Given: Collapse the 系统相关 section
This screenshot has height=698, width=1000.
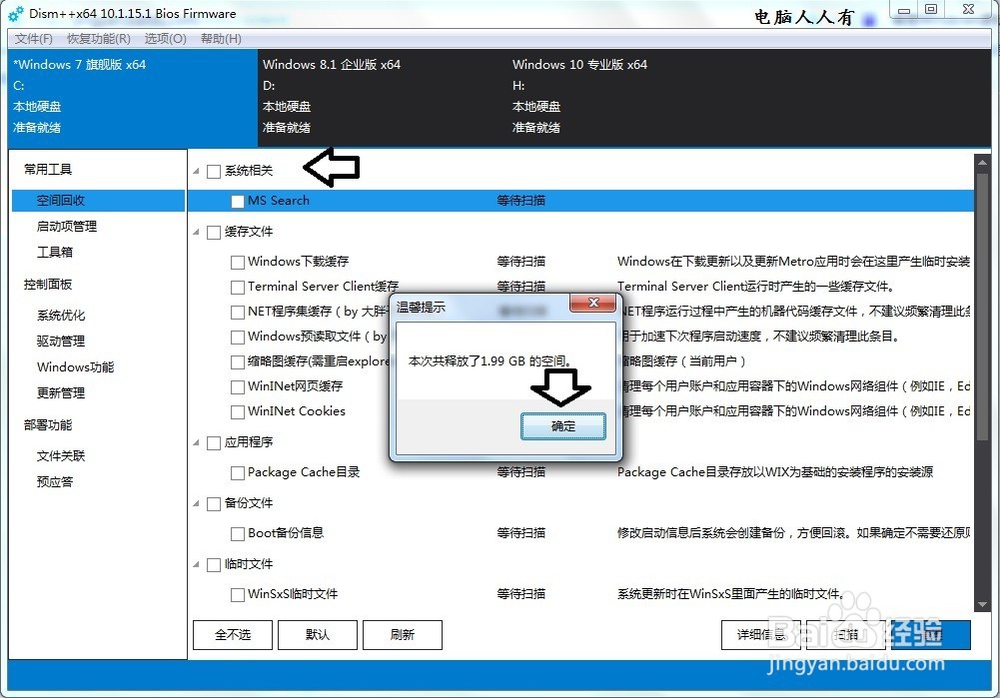Looking at the screenshot, I should coord(196,170).
